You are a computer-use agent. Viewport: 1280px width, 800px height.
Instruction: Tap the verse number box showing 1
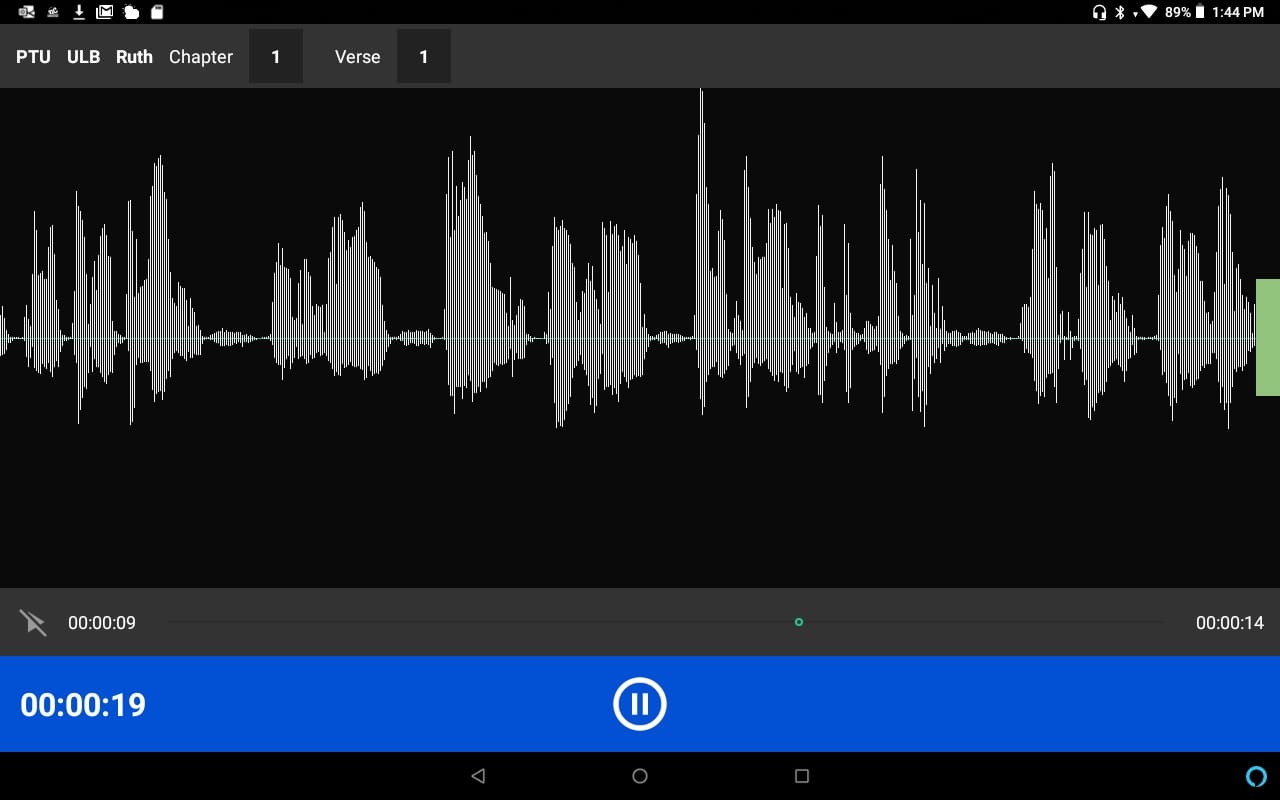[424, 57]
